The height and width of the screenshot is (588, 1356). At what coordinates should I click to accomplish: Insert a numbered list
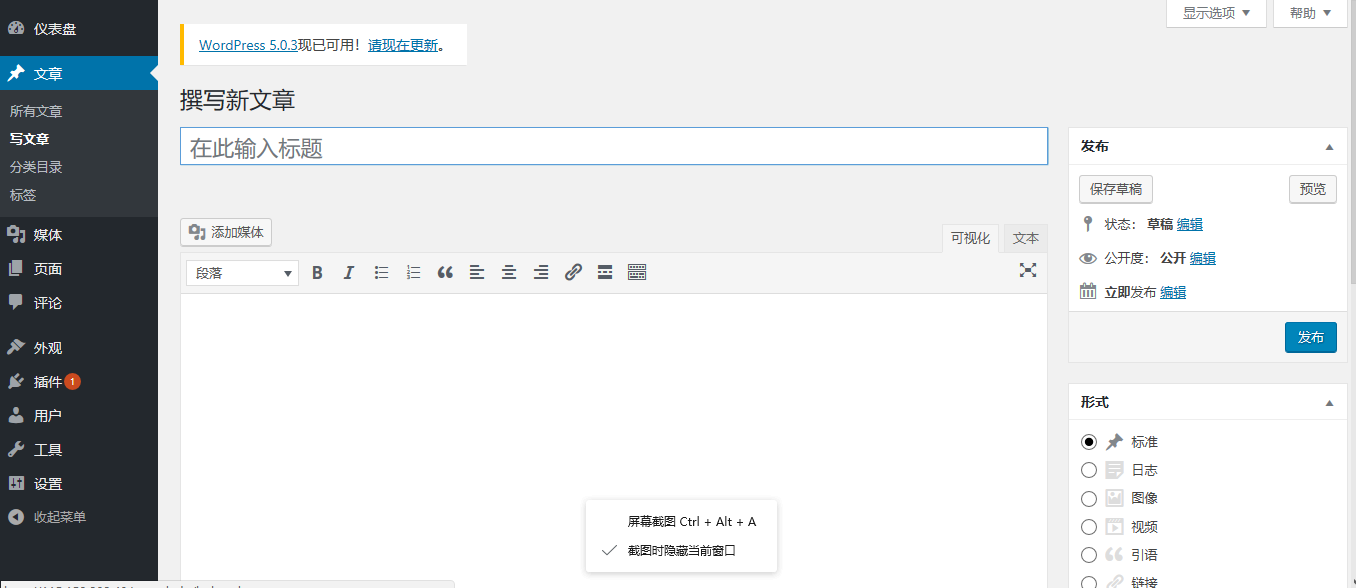pyautogui.click(x=413, y=272)
